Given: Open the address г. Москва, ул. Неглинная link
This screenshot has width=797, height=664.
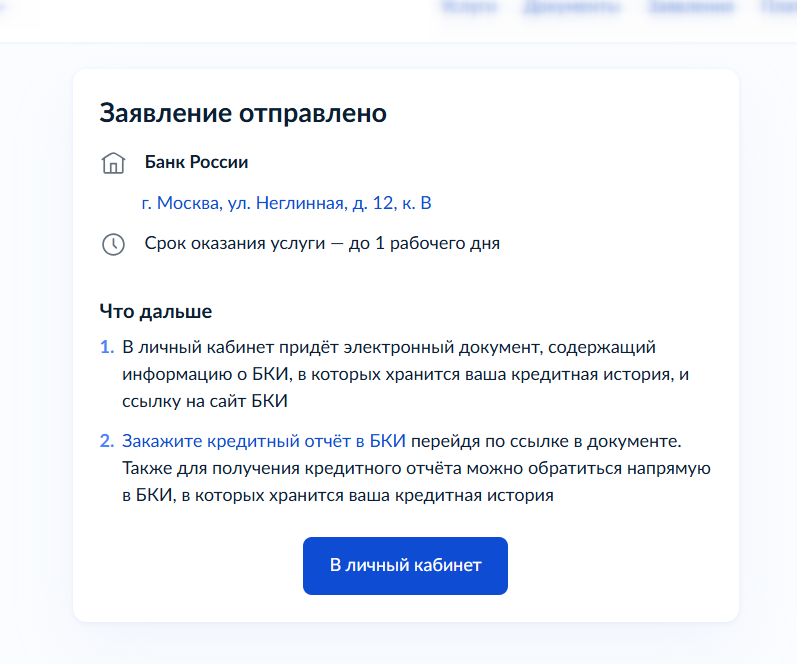Looking at the screenshot, I should [x=286, y=203].
